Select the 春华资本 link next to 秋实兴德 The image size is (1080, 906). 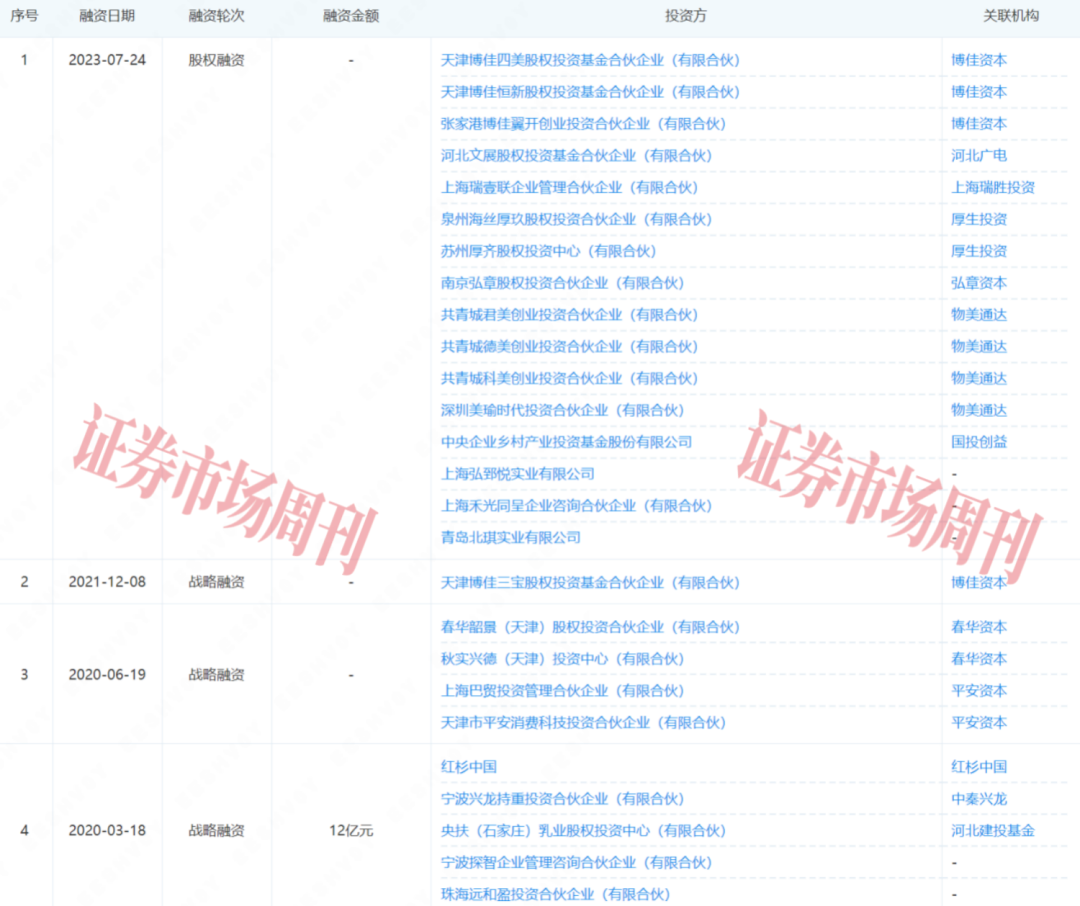click(978, 659)
